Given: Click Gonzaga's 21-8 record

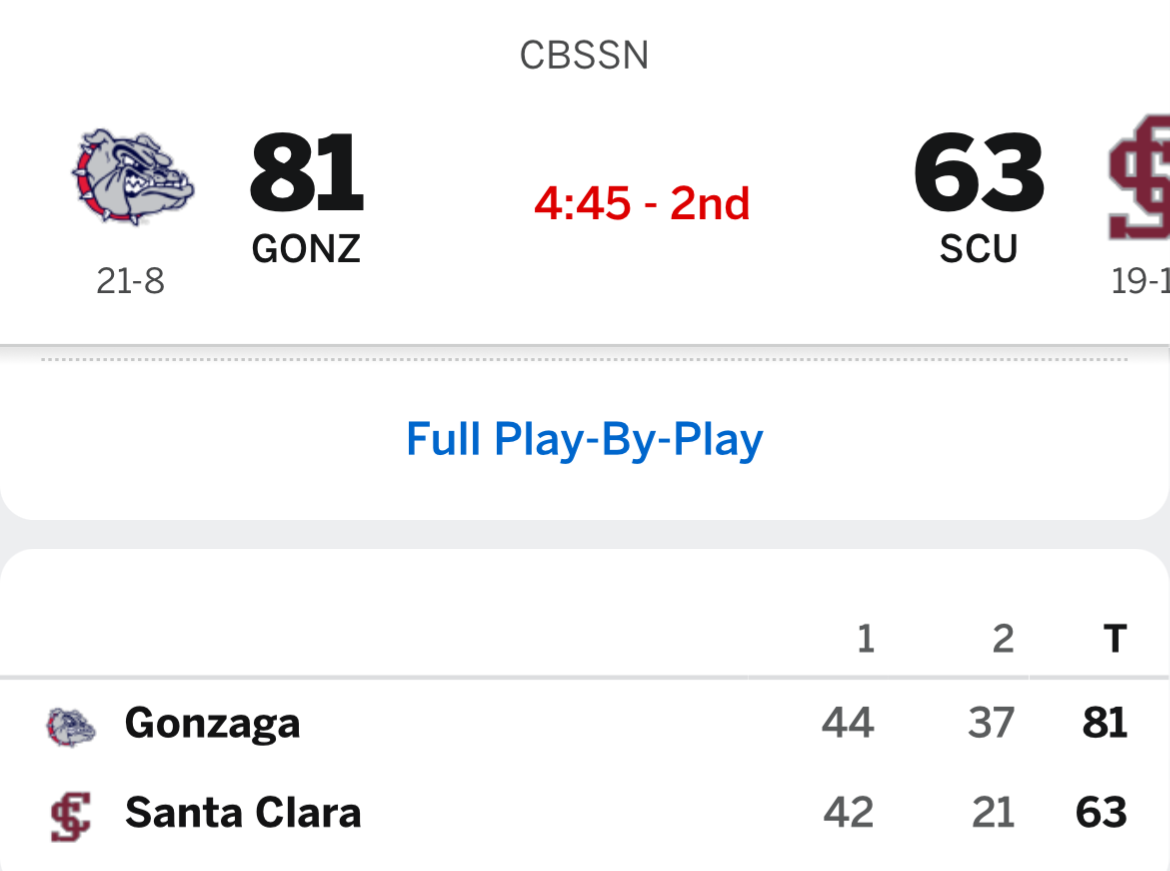Looking at the screenshot, I should coord(130,282).
